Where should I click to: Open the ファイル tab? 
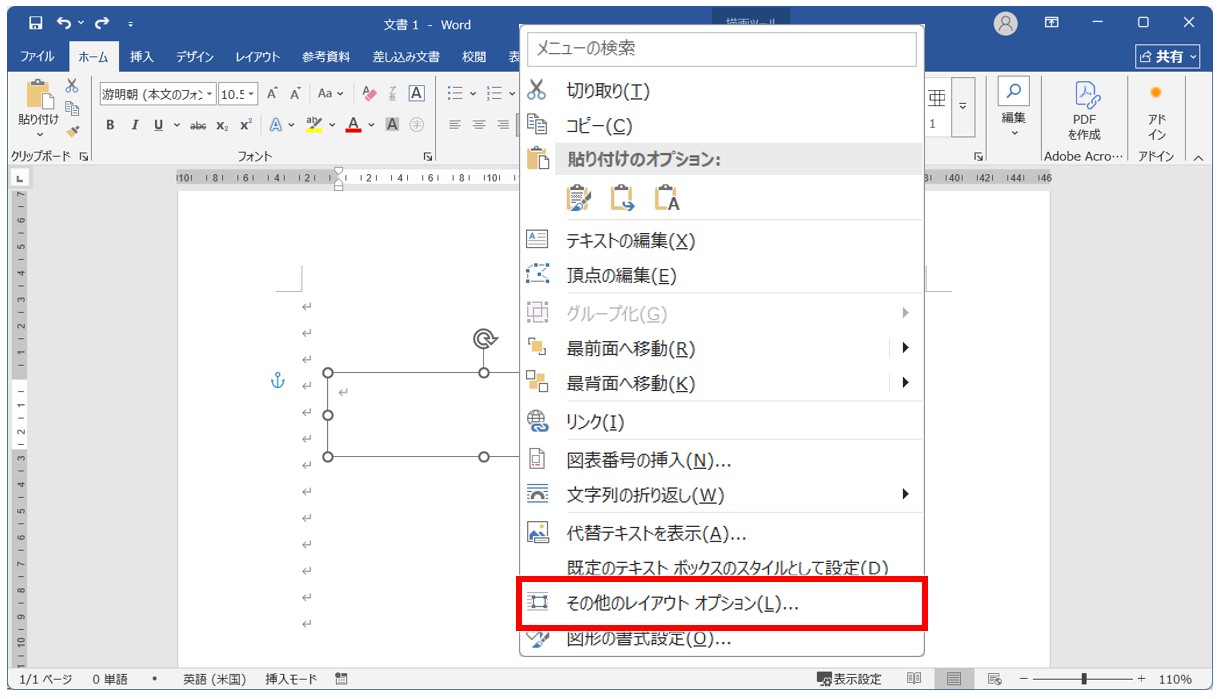37,57
